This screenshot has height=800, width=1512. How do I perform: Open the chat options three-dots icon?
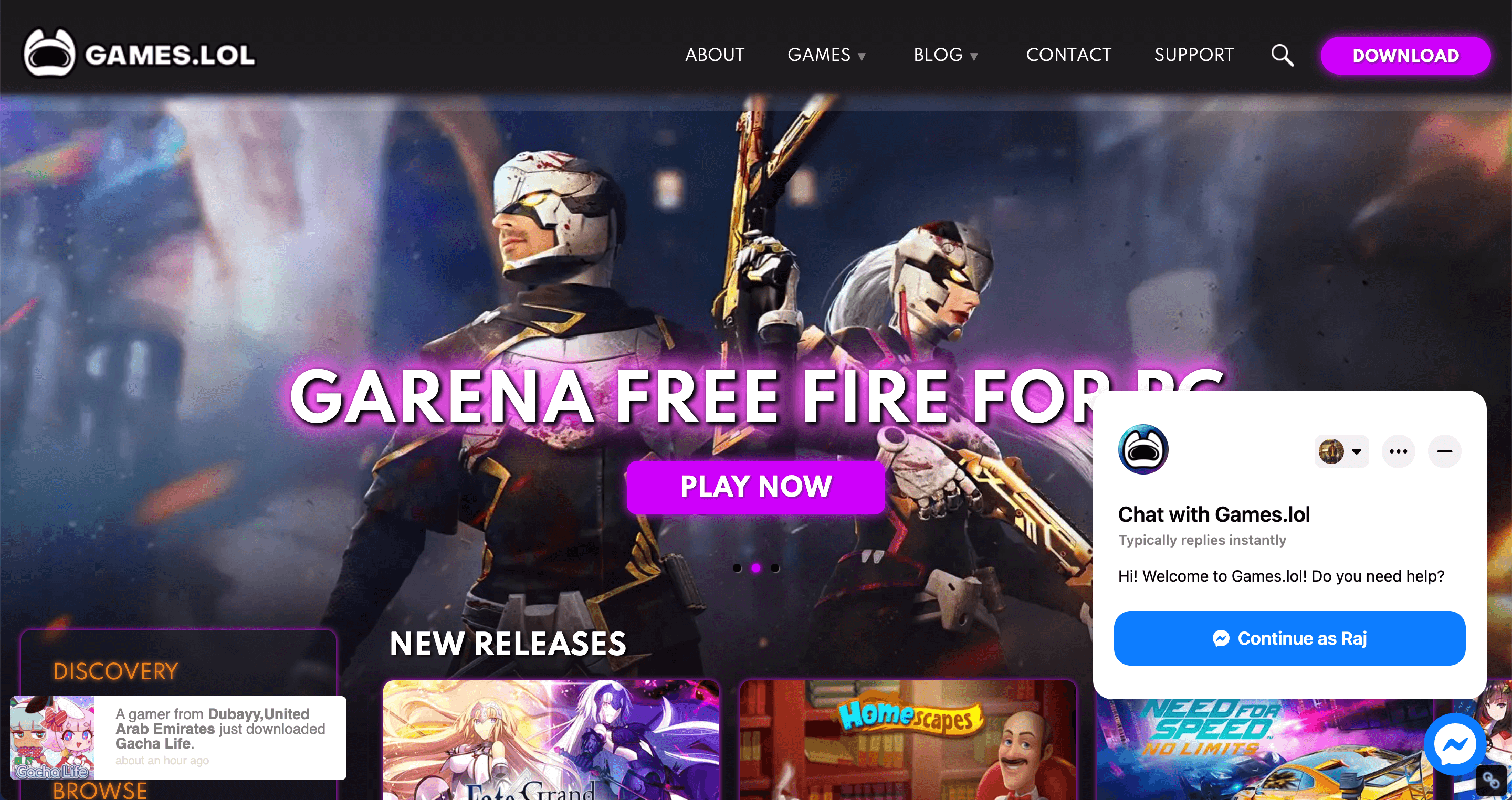point(1398,451)
